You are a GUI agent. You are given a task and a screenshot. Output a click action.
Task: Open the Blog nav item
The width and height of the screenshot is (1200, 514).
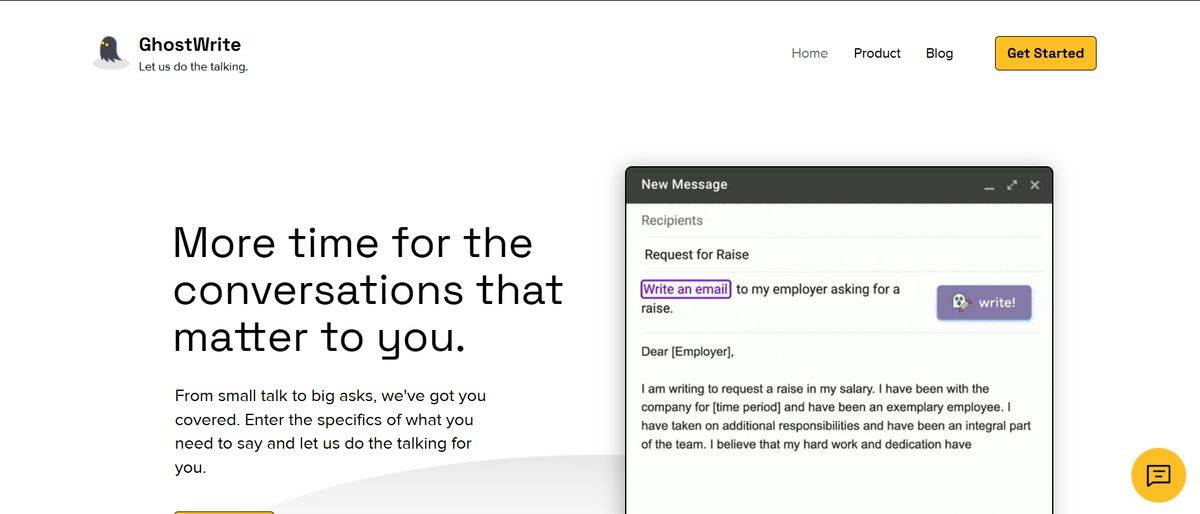939,53
